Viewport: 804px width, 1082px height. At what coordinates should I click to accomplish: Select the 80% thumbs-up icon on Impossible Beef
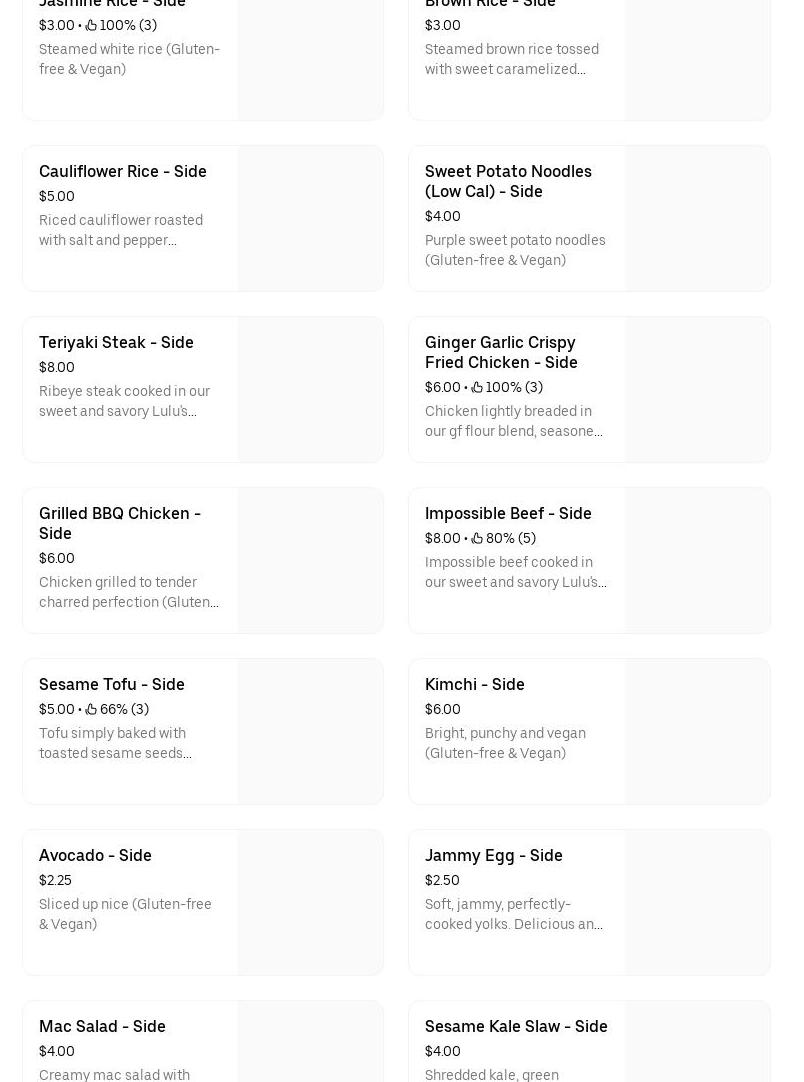(477, 538)
